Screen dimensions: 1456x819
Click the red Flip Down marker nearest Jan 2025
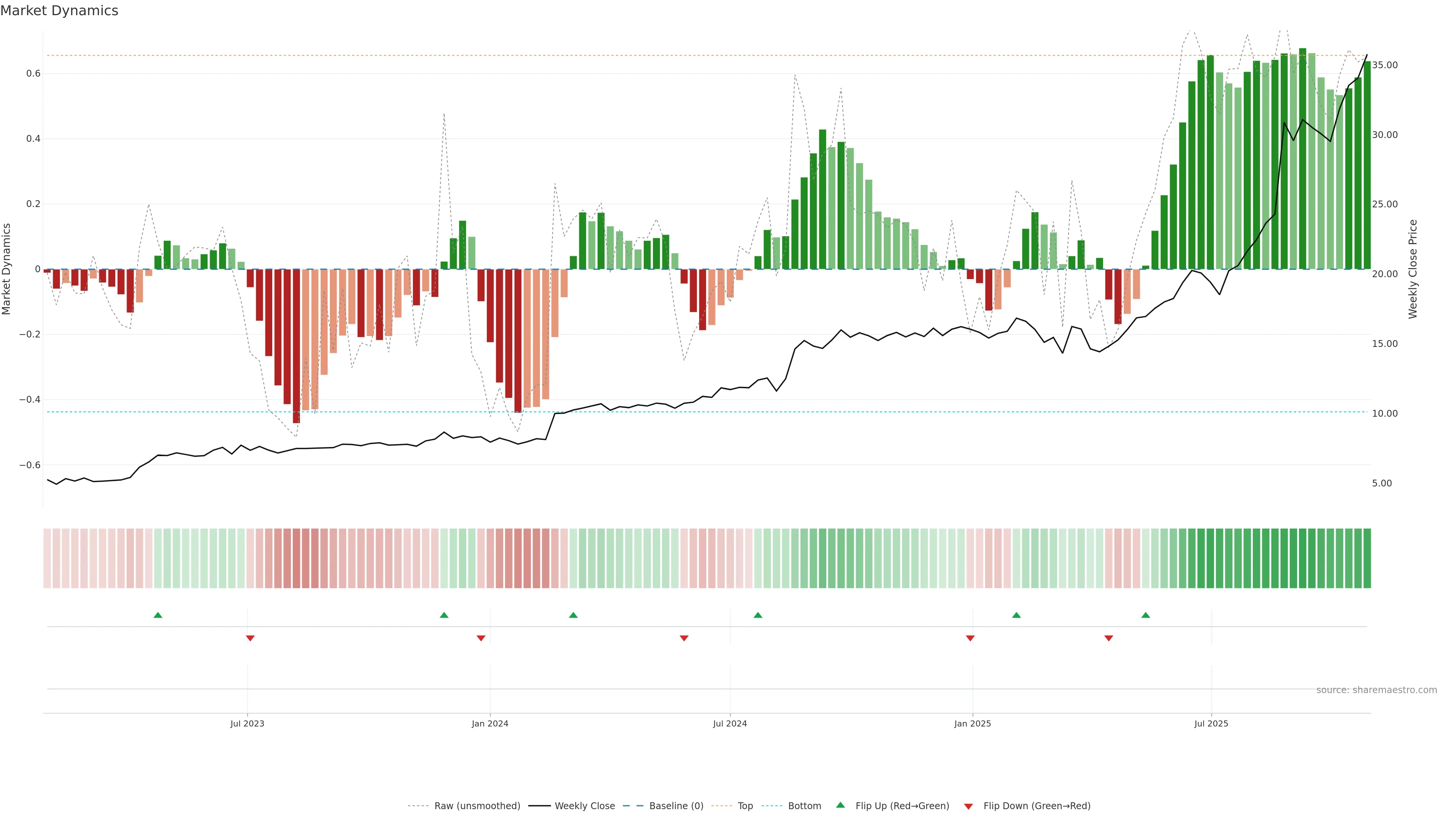click(x=970, y=638)
